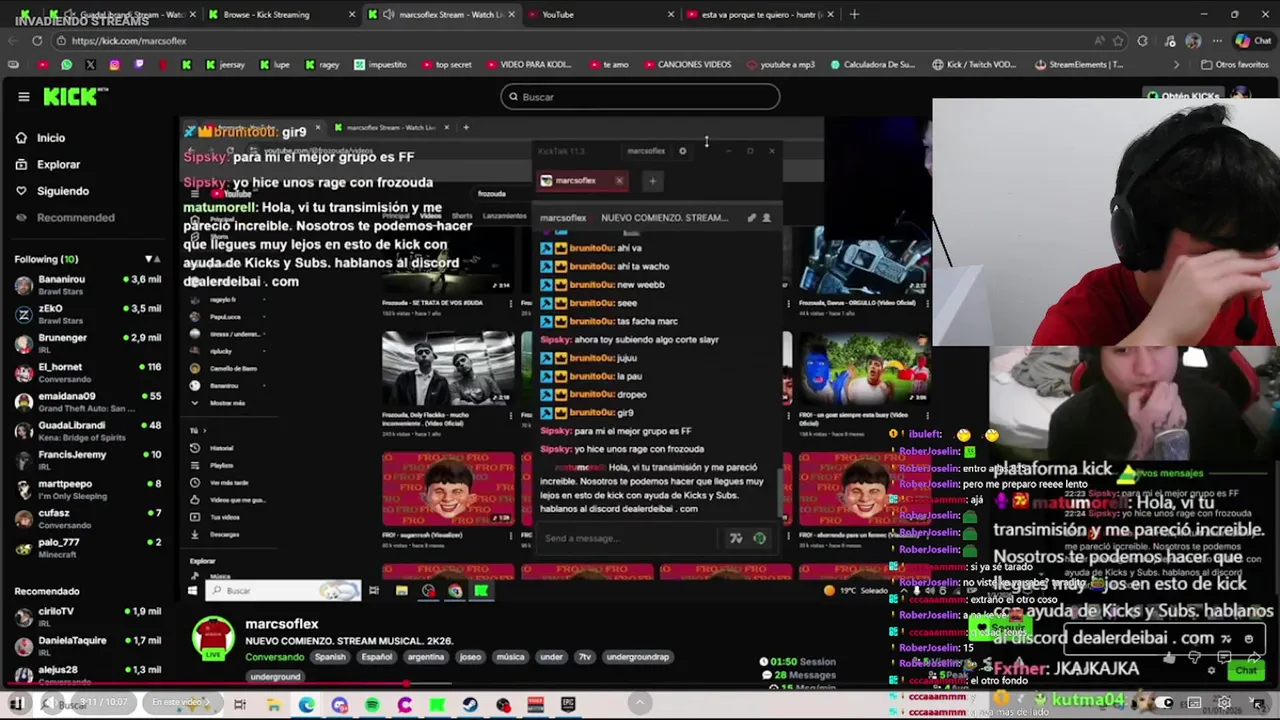Close the marcsoflex tab in KickTalk
The height and width of the screenshot is (720, 1280).
tap(619, 181)
